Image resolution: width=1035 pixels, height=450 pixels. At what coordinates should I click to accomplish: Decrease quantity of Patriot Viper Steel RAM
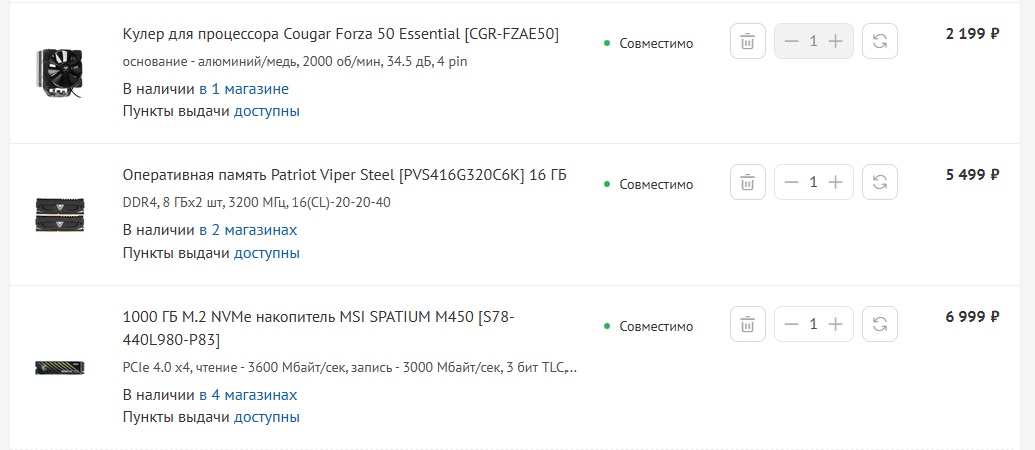[x=792, y=182]
